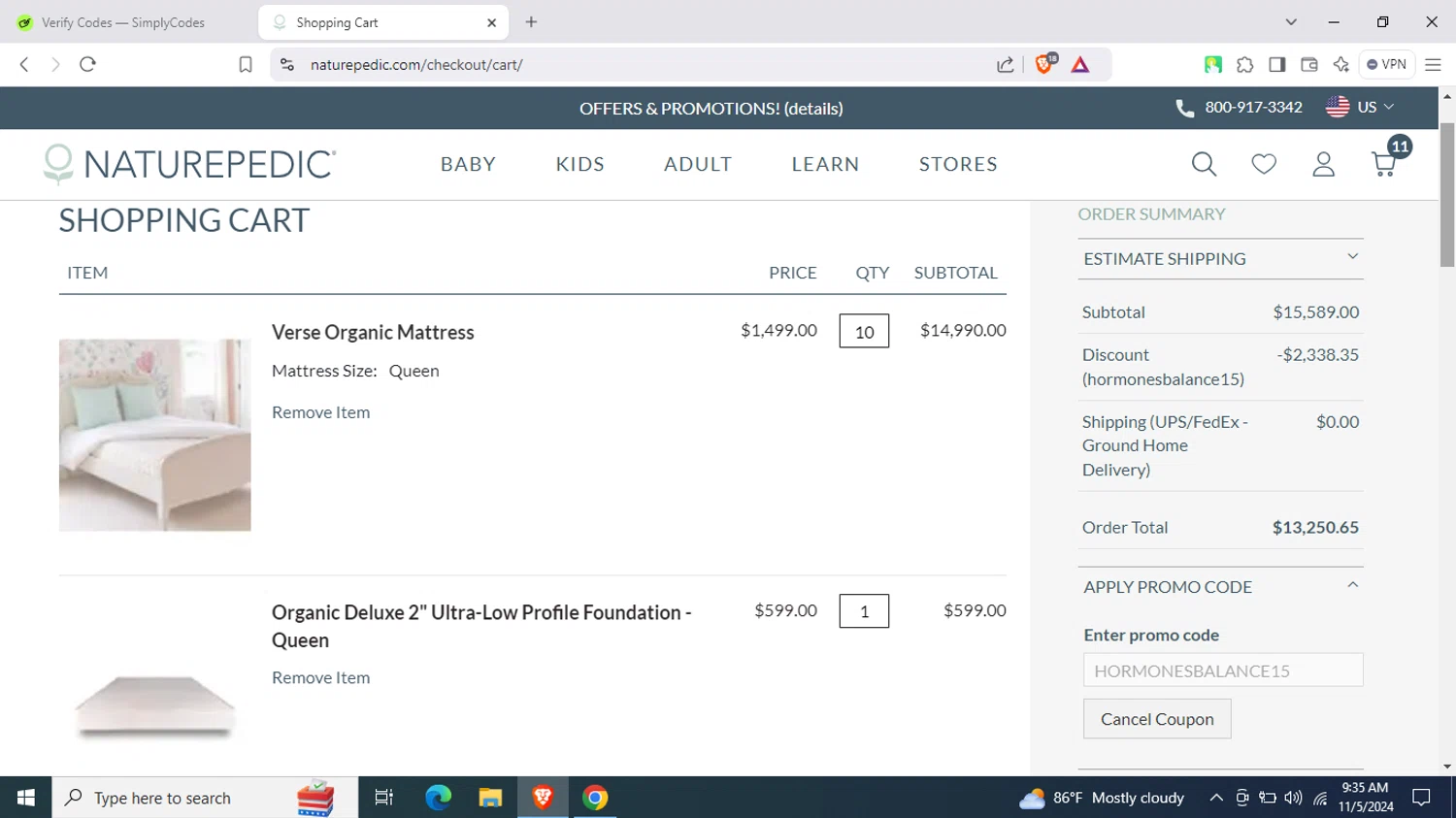The height and width of the screenshot is (818, 1456).
Task: Remove the Organic Deluxe Foundation item
Action: click(x=320, y=678)
